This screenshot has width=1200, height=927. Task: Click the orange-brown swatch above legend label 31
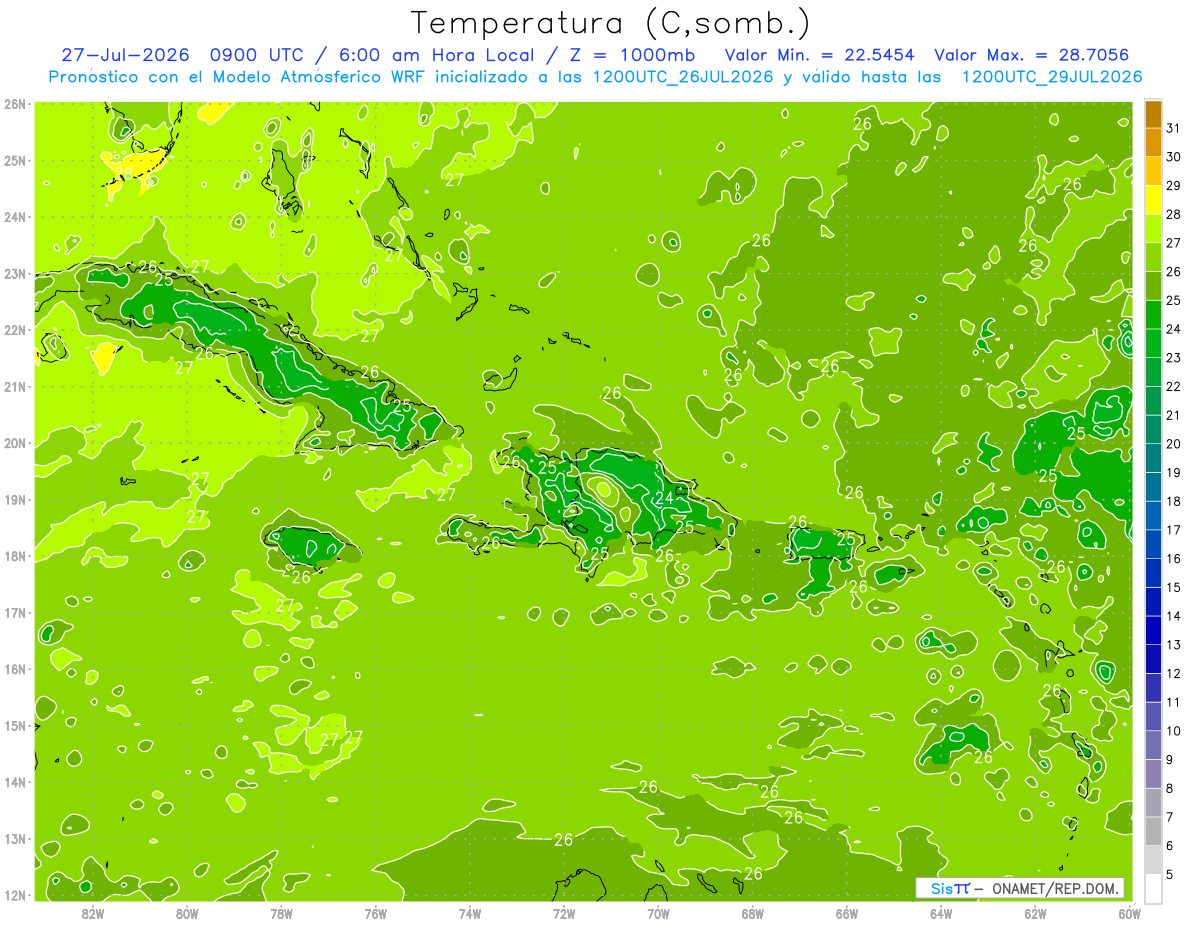(1153, 114)
